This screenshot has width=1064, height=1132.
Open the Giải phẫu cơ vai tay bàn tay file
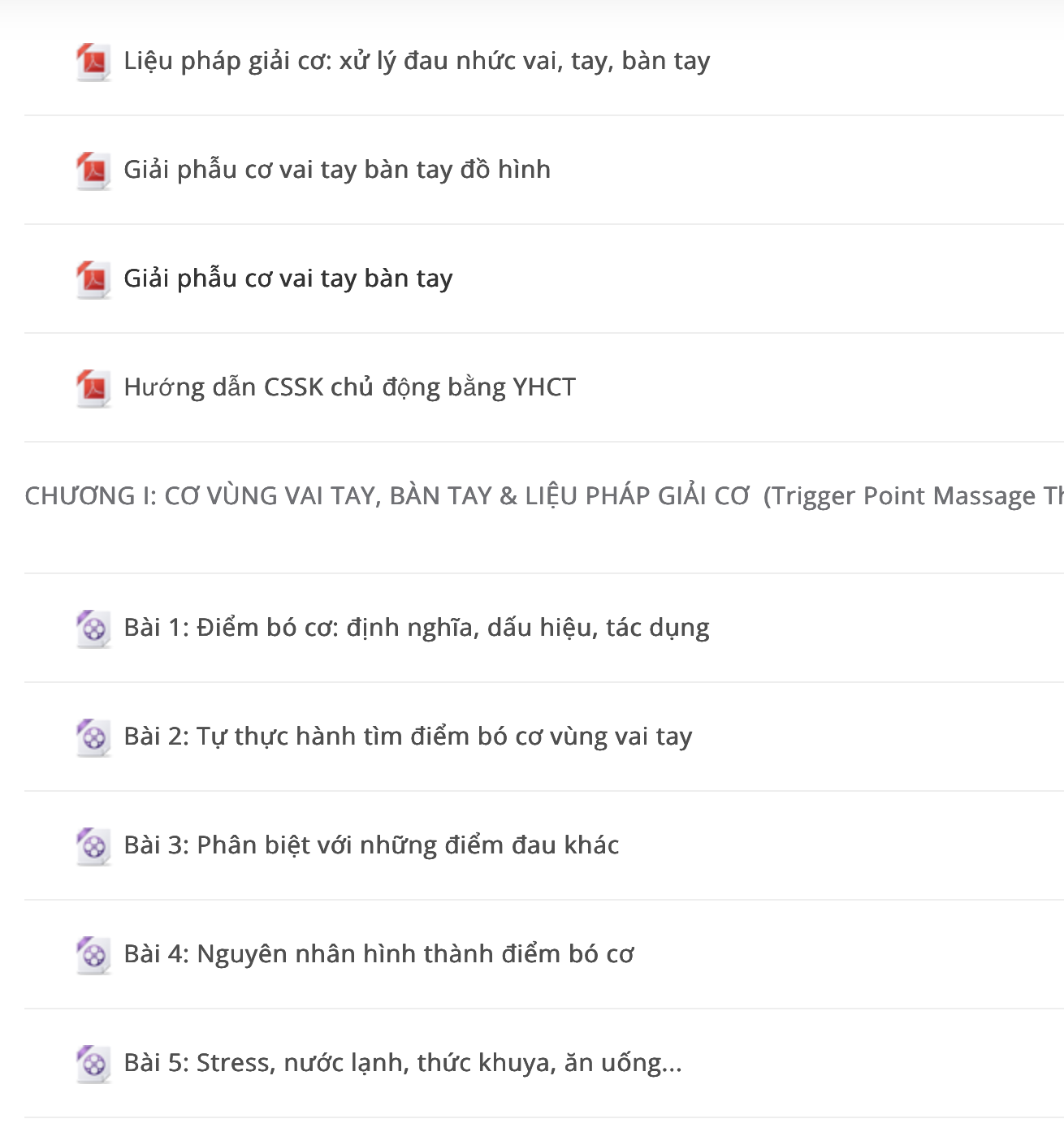click(x=288, y=279)
